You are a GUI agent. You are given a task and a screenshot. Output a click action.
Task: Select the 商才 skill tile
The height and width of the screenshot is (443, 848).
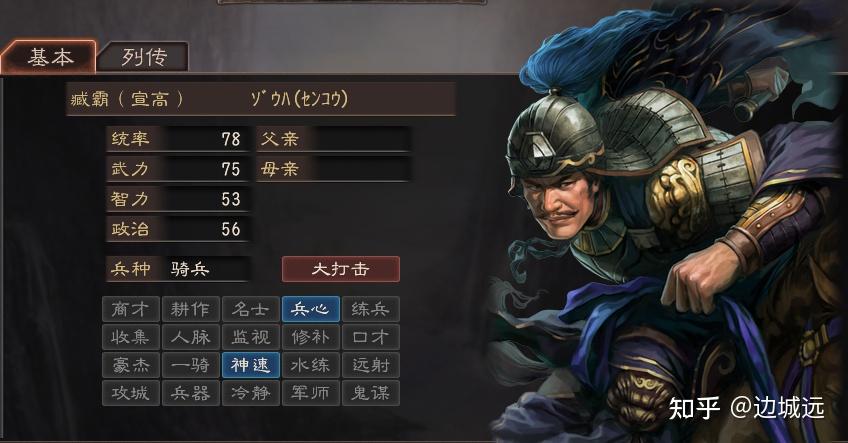pyautogui.click(x=131, y=309)
